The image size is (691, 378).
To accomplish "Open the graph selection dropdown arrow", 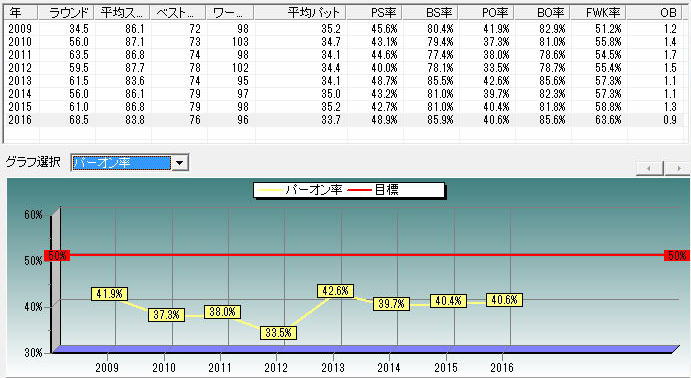I will (x=179, y=163).
